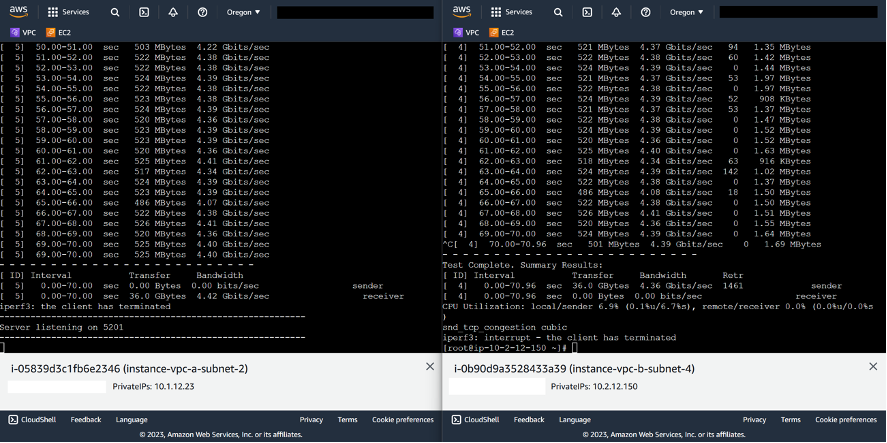Expand the Oregon region dropdown in right window

pos(687,12)
